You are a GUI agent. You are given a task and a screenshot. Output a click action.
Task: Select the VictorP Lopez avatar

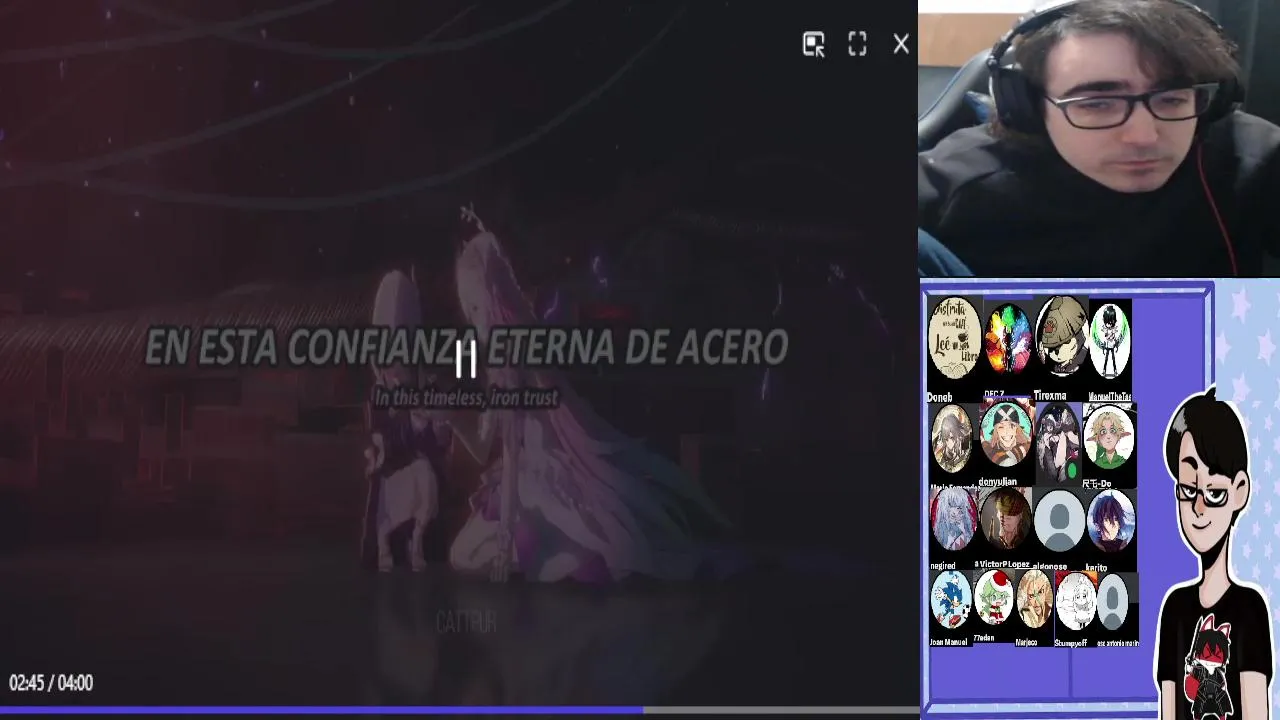1005,520
